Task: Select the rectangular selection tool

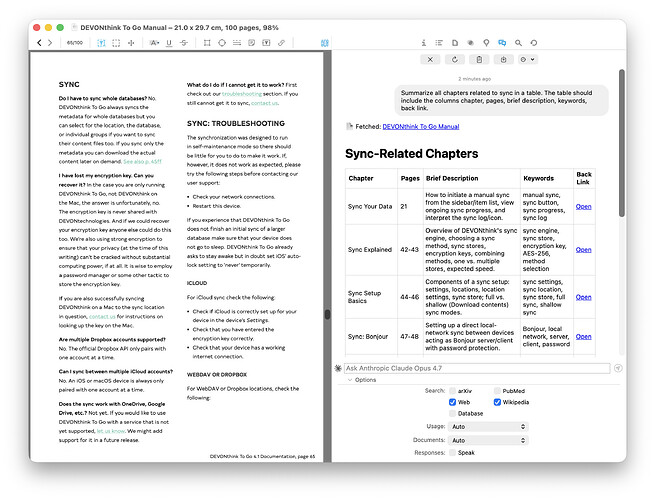Action: (x=116, y=43)
